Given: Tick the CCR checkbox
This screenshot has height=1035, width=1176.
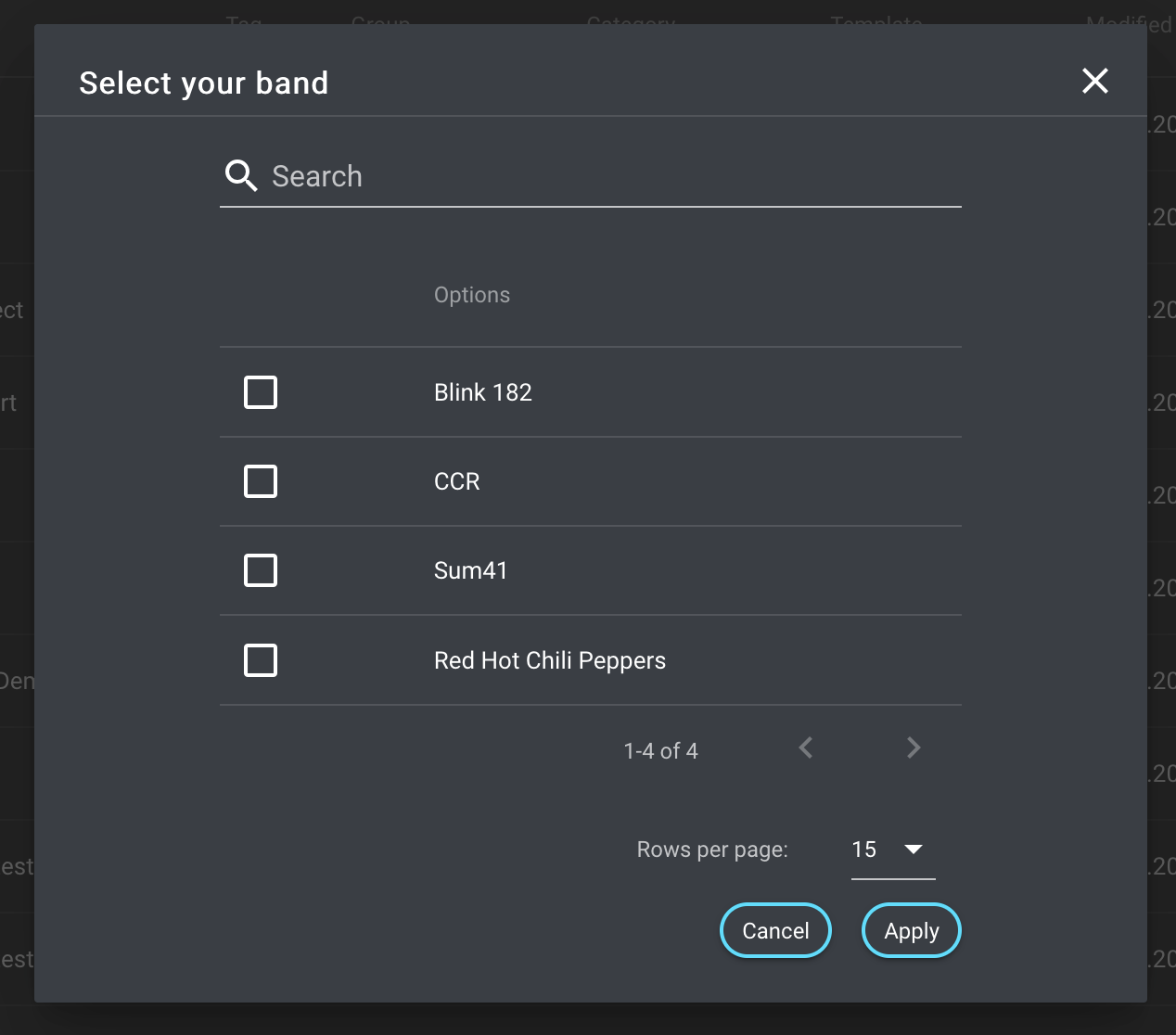Looking at the screenshot, I should tap(261, 481).
